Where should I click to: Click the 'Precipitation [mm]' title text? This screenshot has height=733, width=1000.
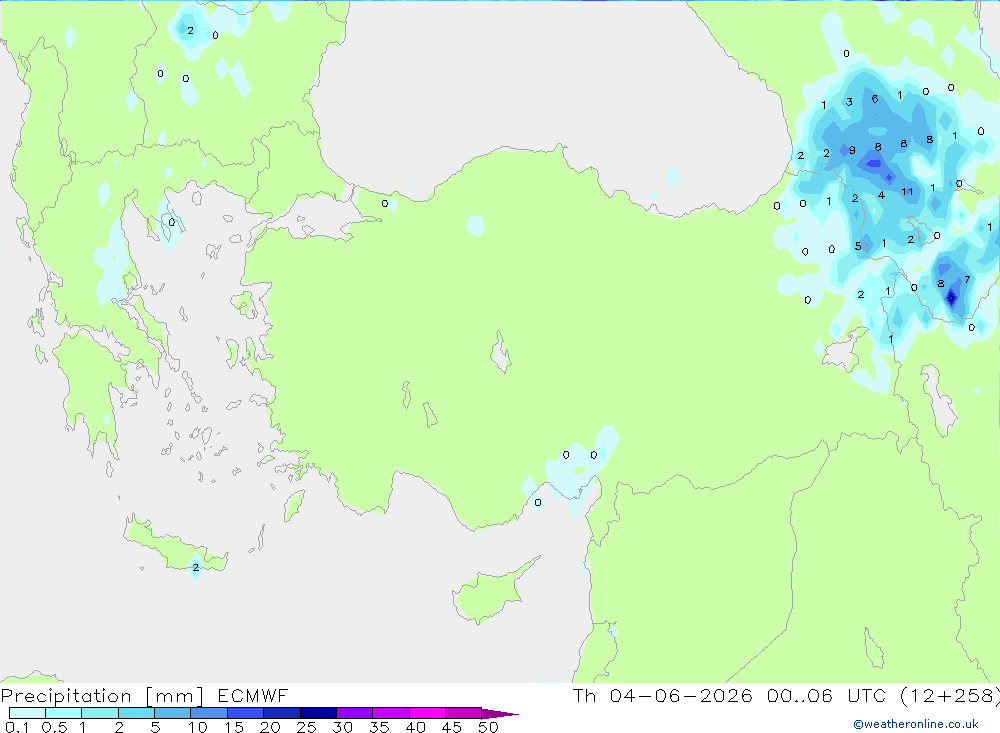pos(102,696)
